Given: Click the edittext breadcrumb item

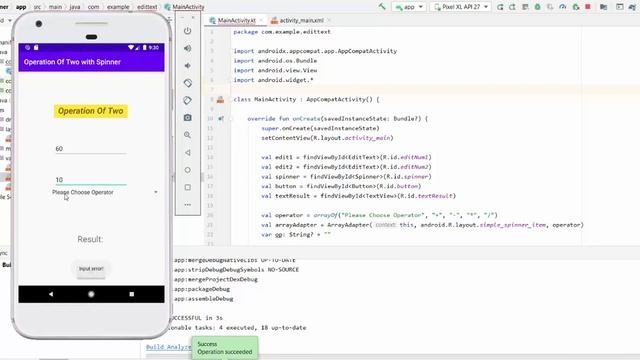Looking at the screenshot, I should 147,7.
